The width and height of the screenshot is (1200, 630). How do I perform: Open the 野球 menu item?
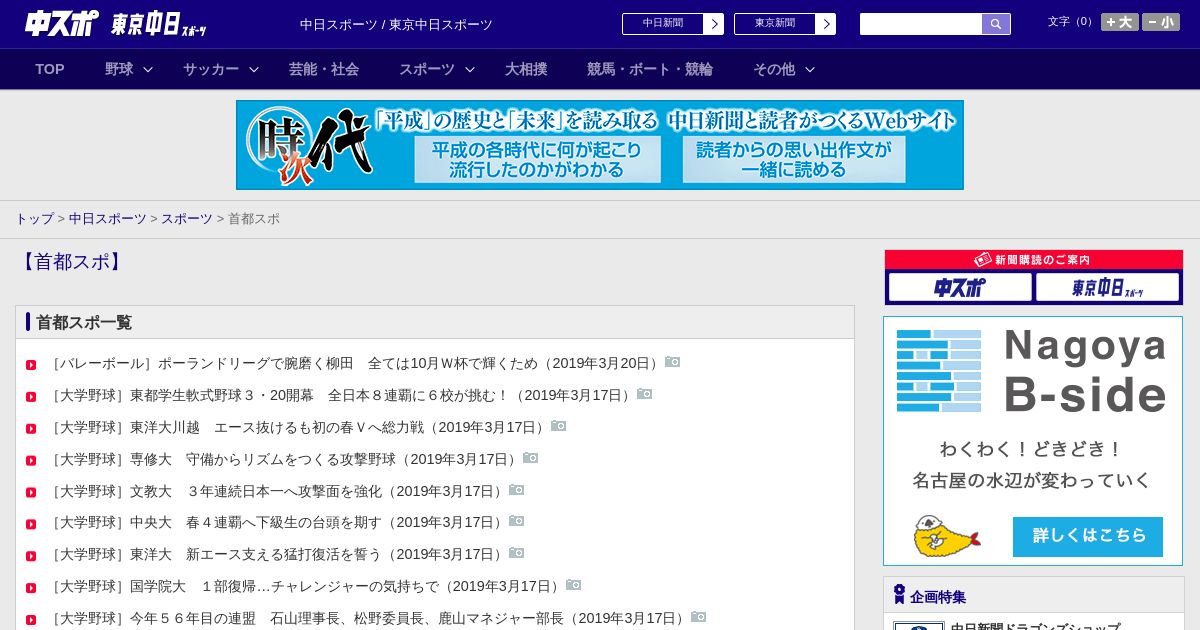click(119, 69)
